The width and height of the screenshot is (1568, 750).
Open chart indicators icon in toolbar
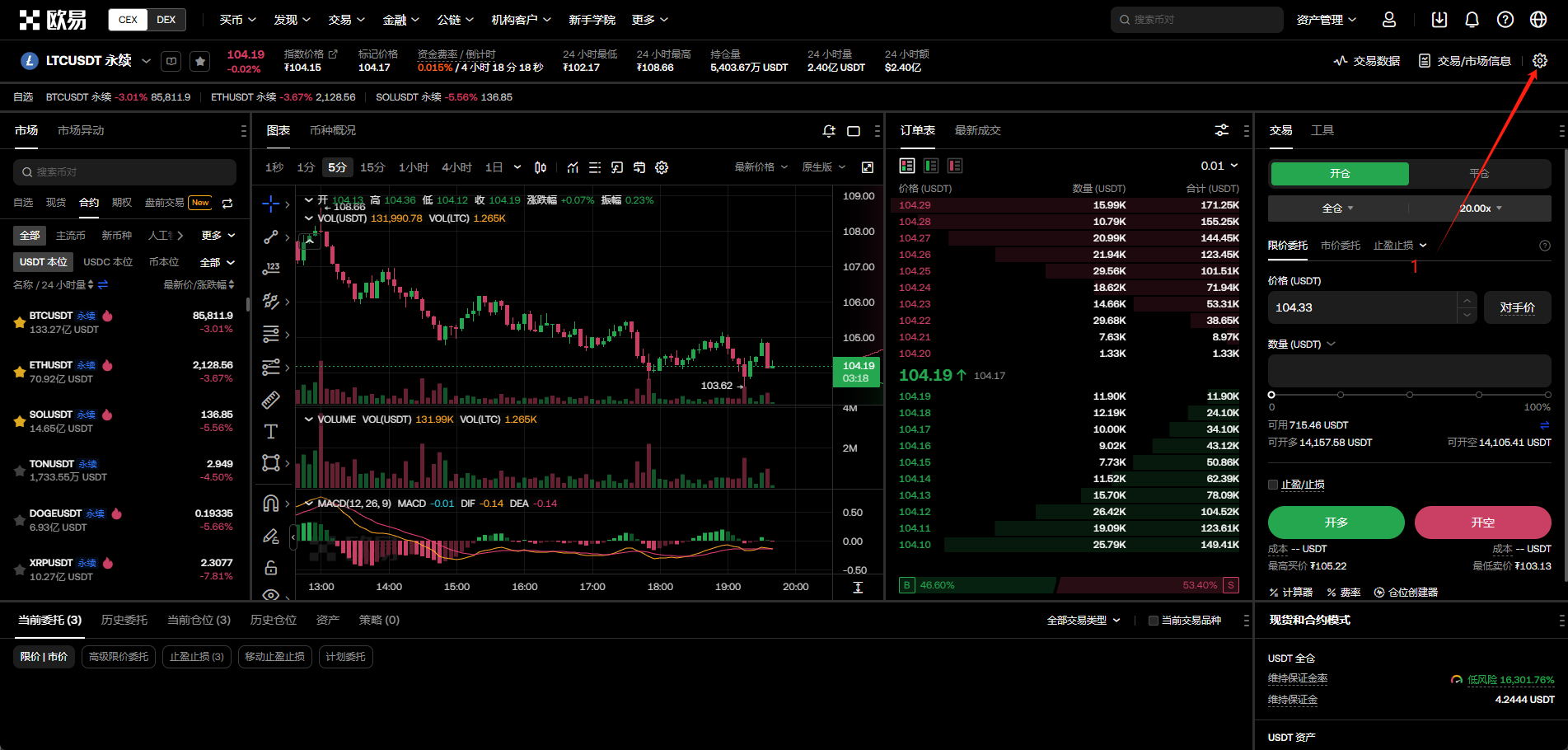[573, 167]
